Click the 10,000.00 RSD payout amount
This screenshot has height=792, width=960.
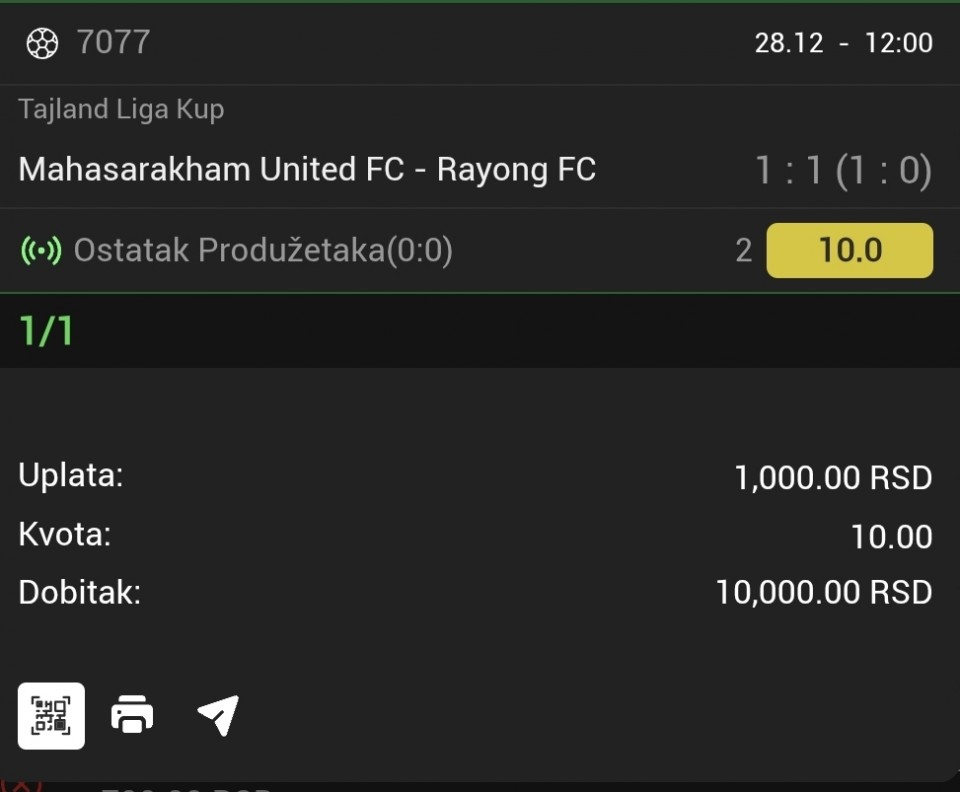(x=823, y=593)
